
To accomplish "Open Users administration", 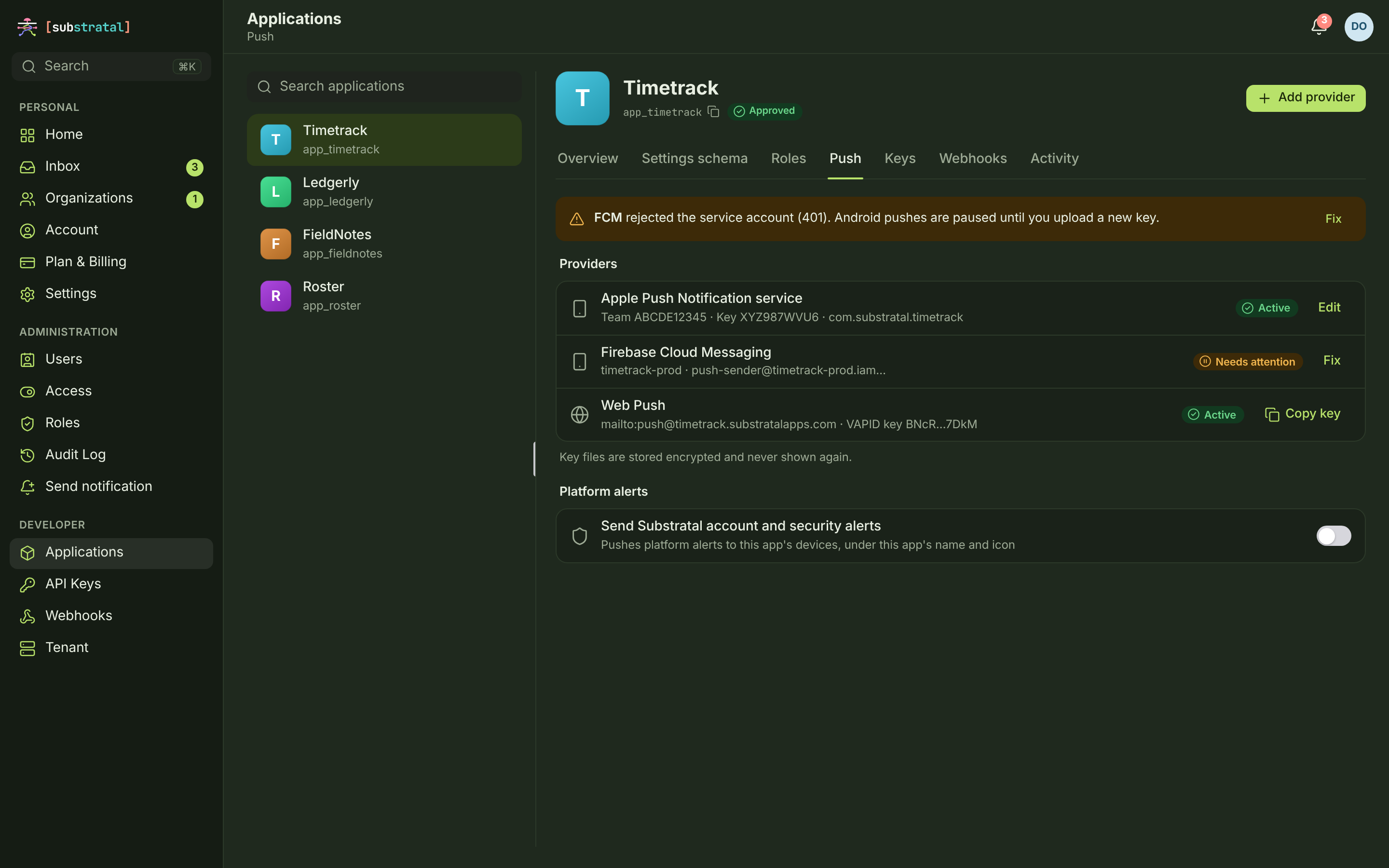I will click(x=111, y=359).
